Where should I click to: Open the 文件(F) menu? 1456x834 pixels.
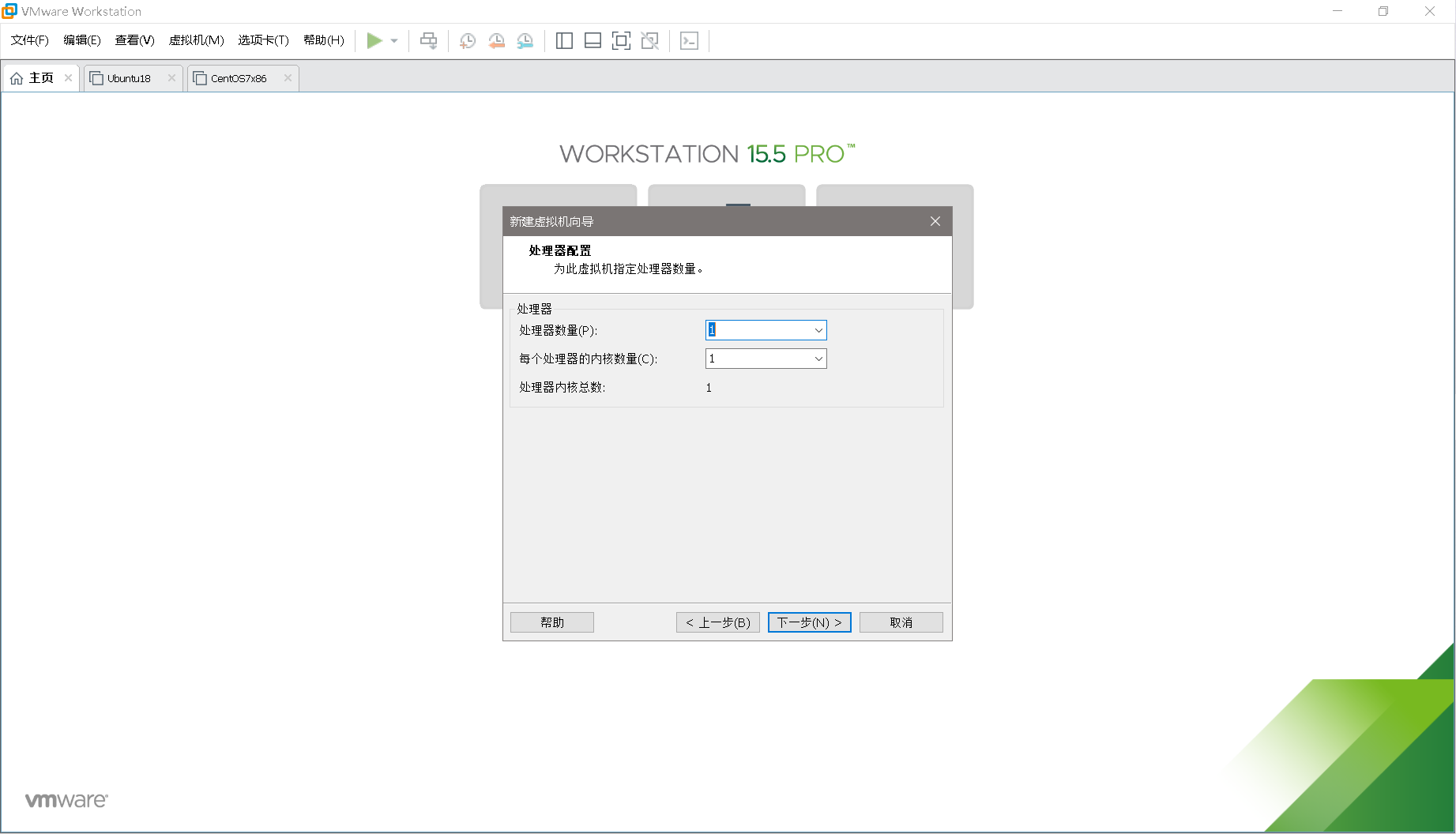tap(29, 40)
